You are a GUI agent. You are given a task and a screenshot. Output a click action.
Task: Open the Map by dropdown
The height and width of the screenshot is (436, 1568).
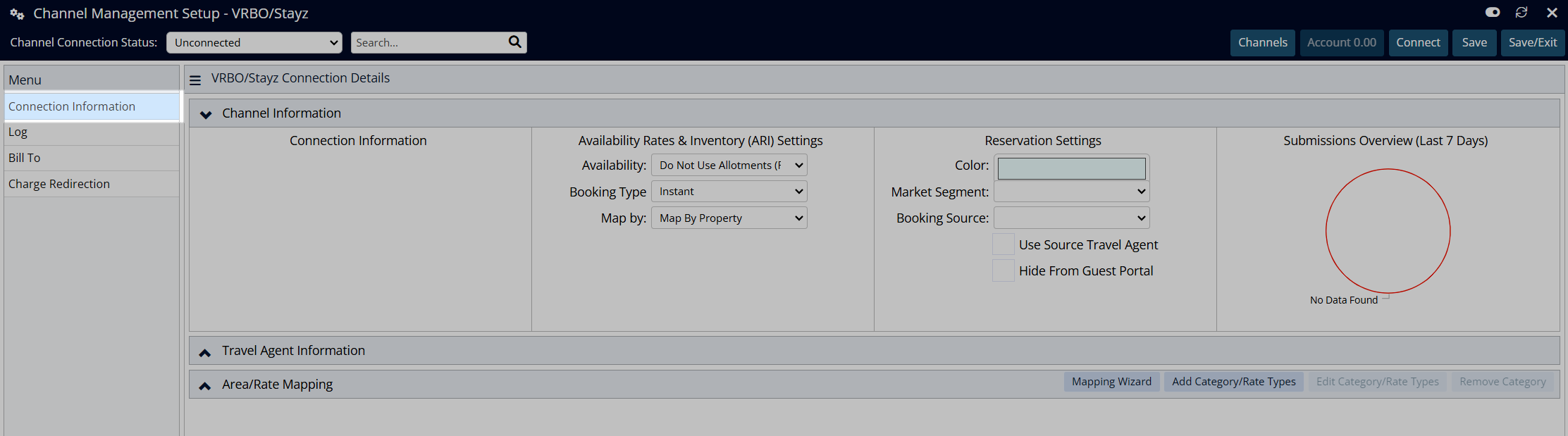pos(729,218)
